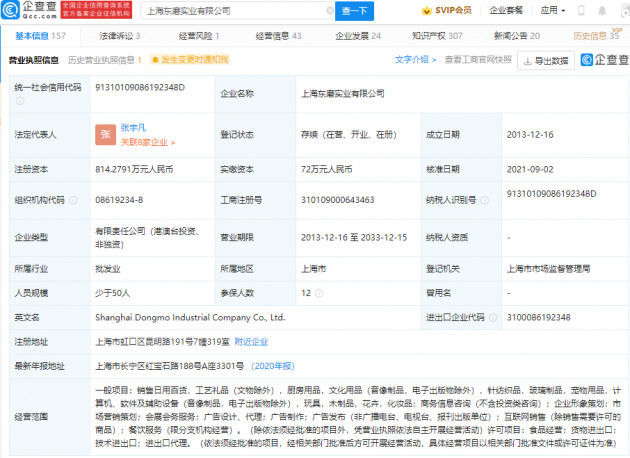
Task: Open 查看工商官网快照 link
Action: click(478, 59)
